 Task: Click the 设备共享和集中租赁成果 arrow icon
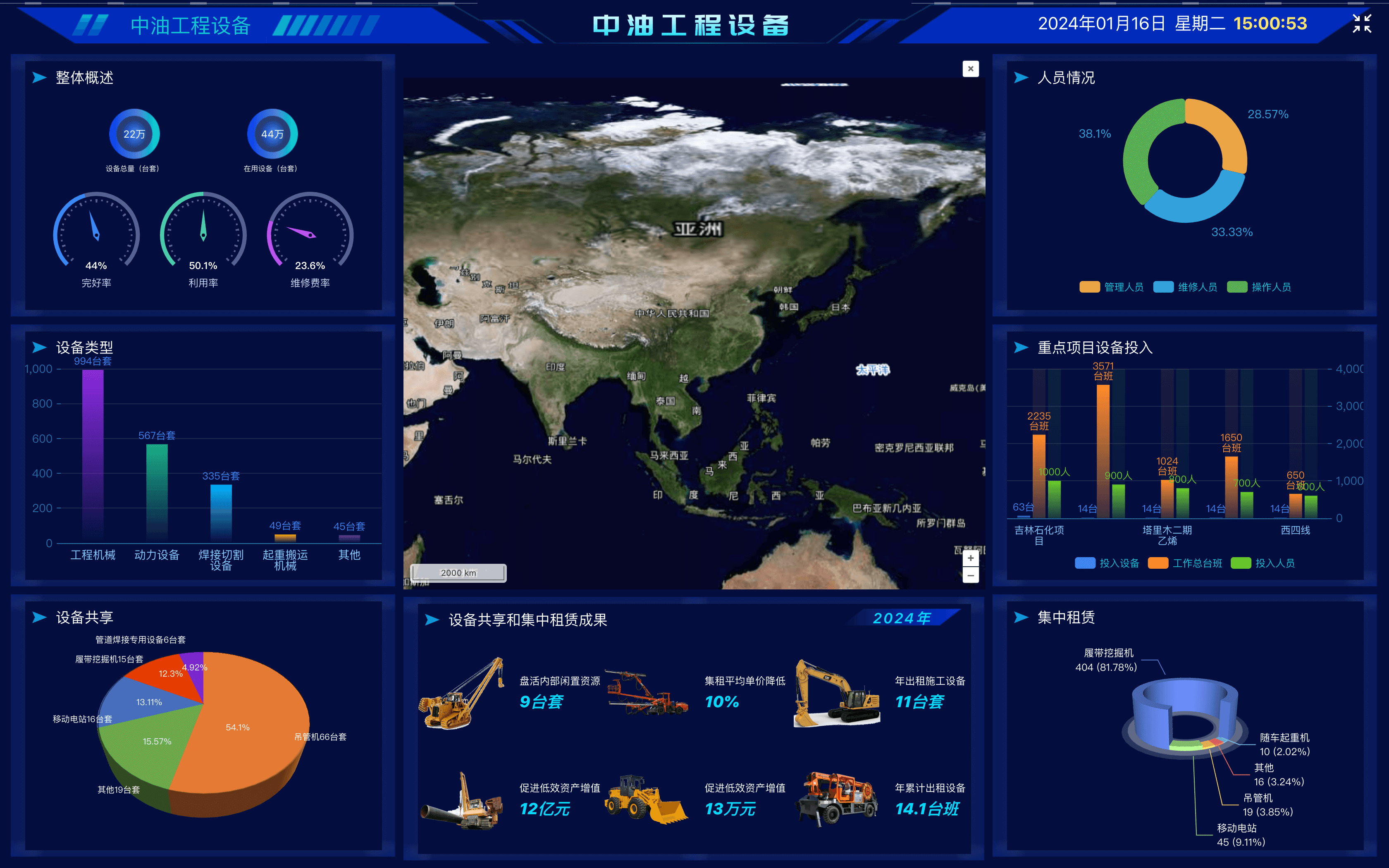pos(432,620)
